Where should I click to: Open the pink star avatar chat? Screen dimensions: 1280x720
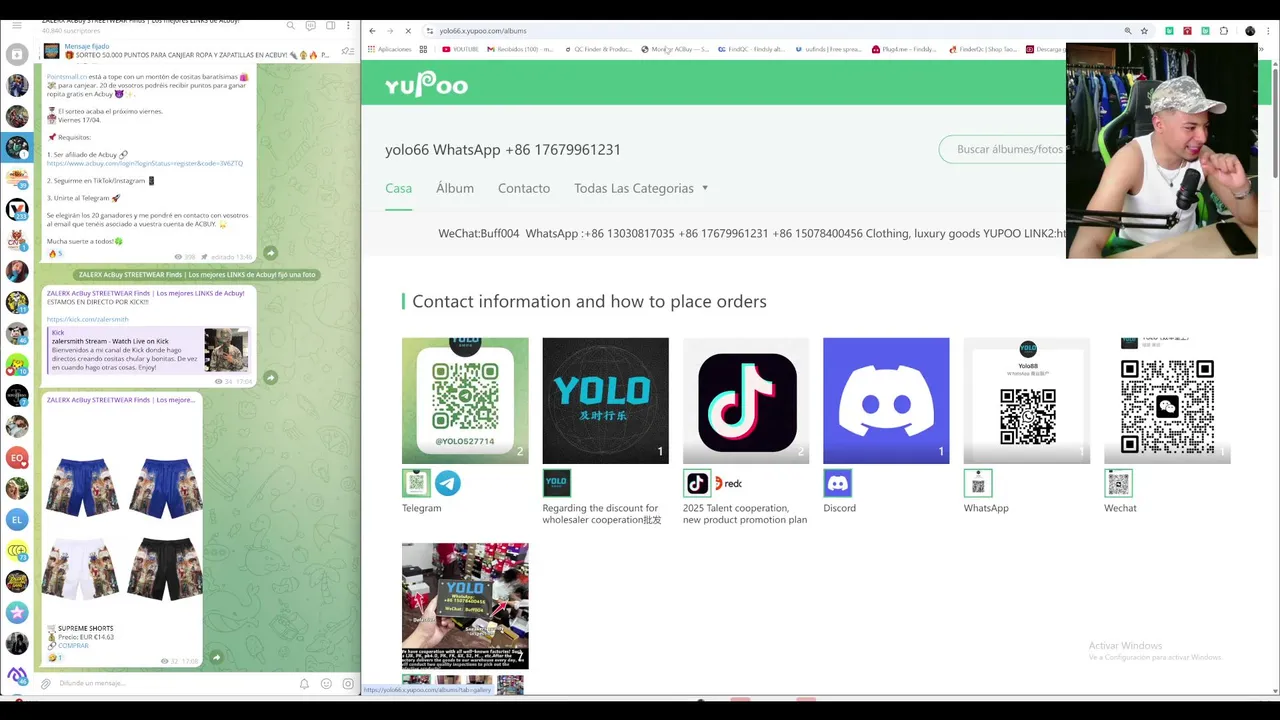point(17,612)
